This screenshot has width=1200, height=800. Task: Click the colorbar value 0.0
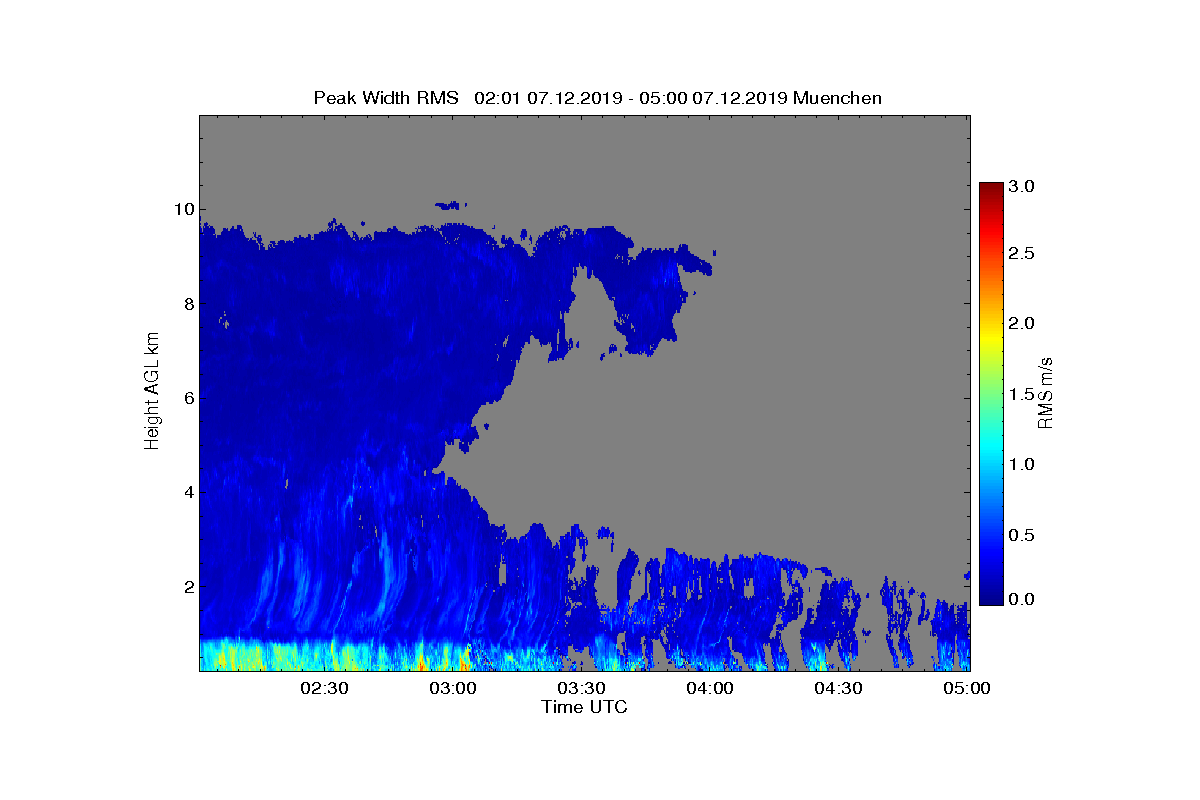pos(1020,599)
